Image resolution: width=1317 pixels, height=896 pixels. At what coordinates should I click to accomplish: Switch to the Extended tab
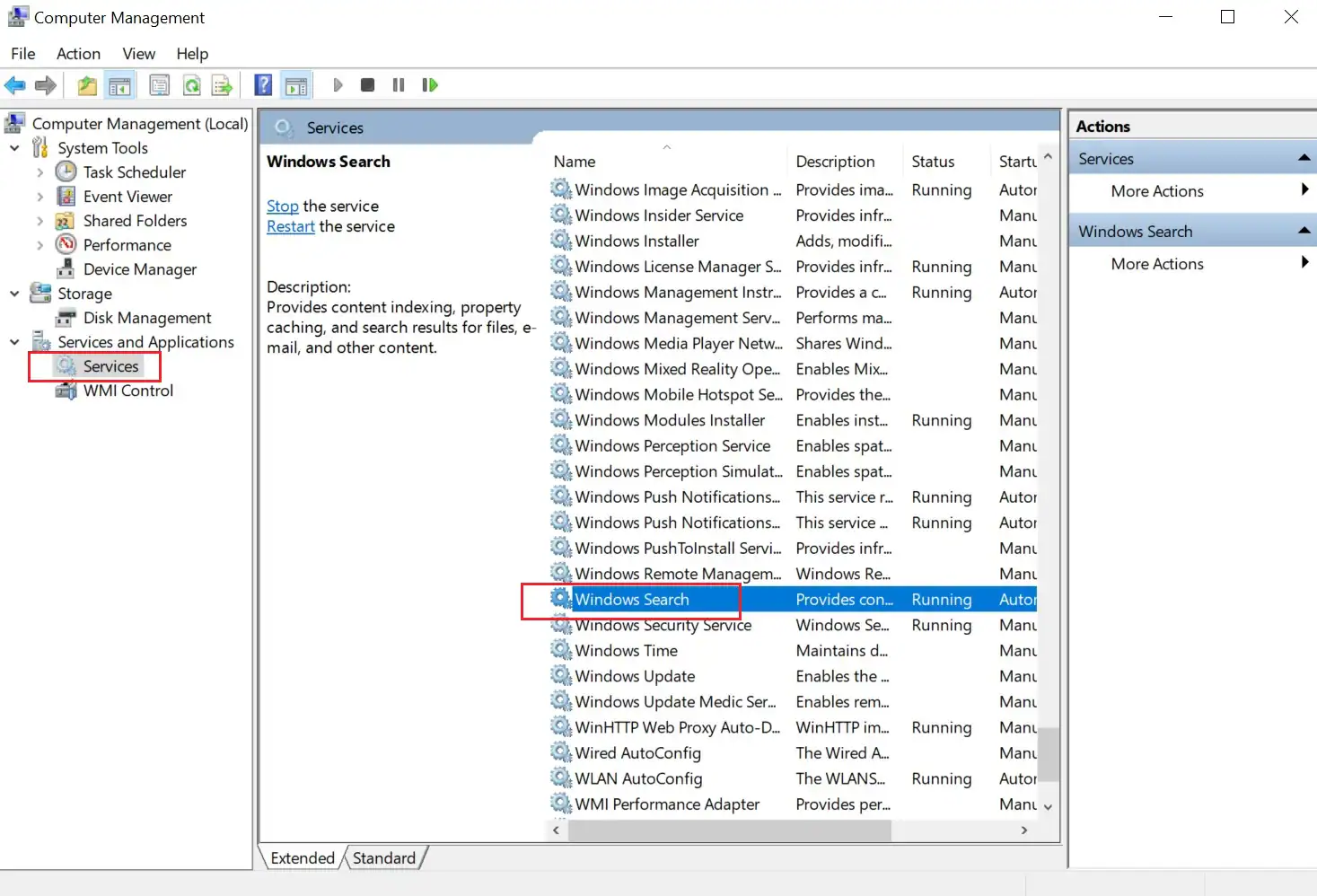click(x=303, y=858)
